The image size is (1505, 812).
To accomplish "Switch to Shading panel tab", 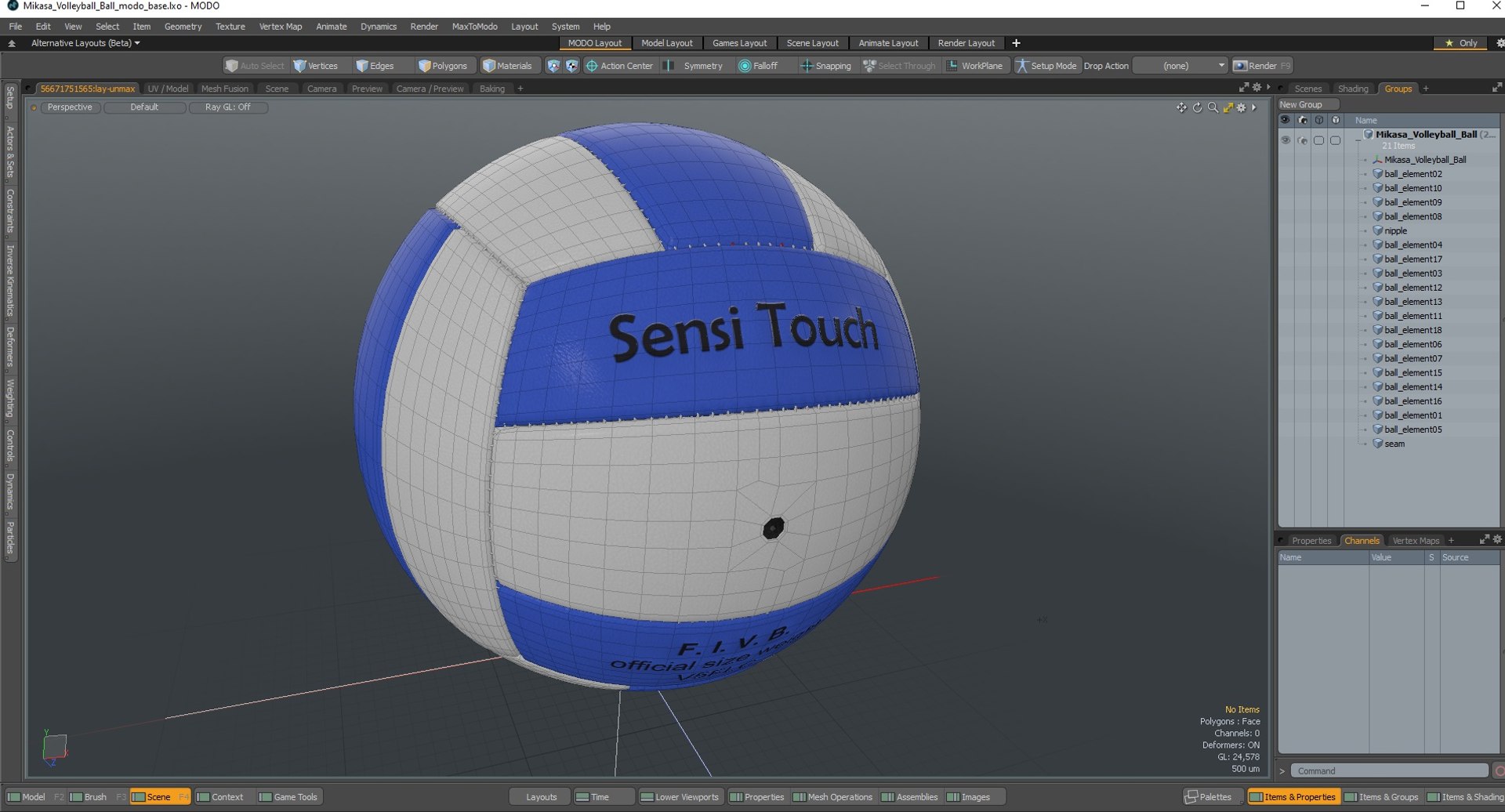I will click(1353, 89).
